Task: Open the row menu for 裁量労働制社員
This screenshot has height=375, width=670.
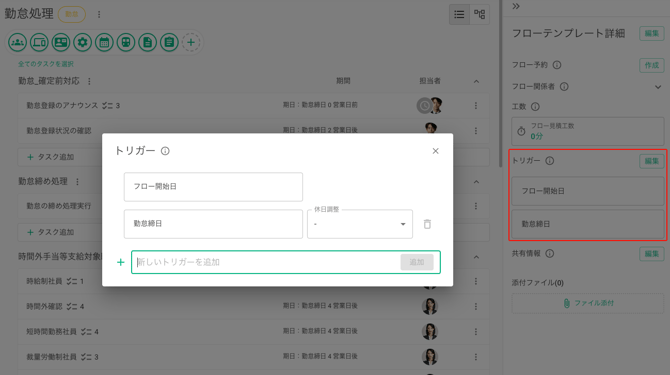Action: [x=476, y=357]
